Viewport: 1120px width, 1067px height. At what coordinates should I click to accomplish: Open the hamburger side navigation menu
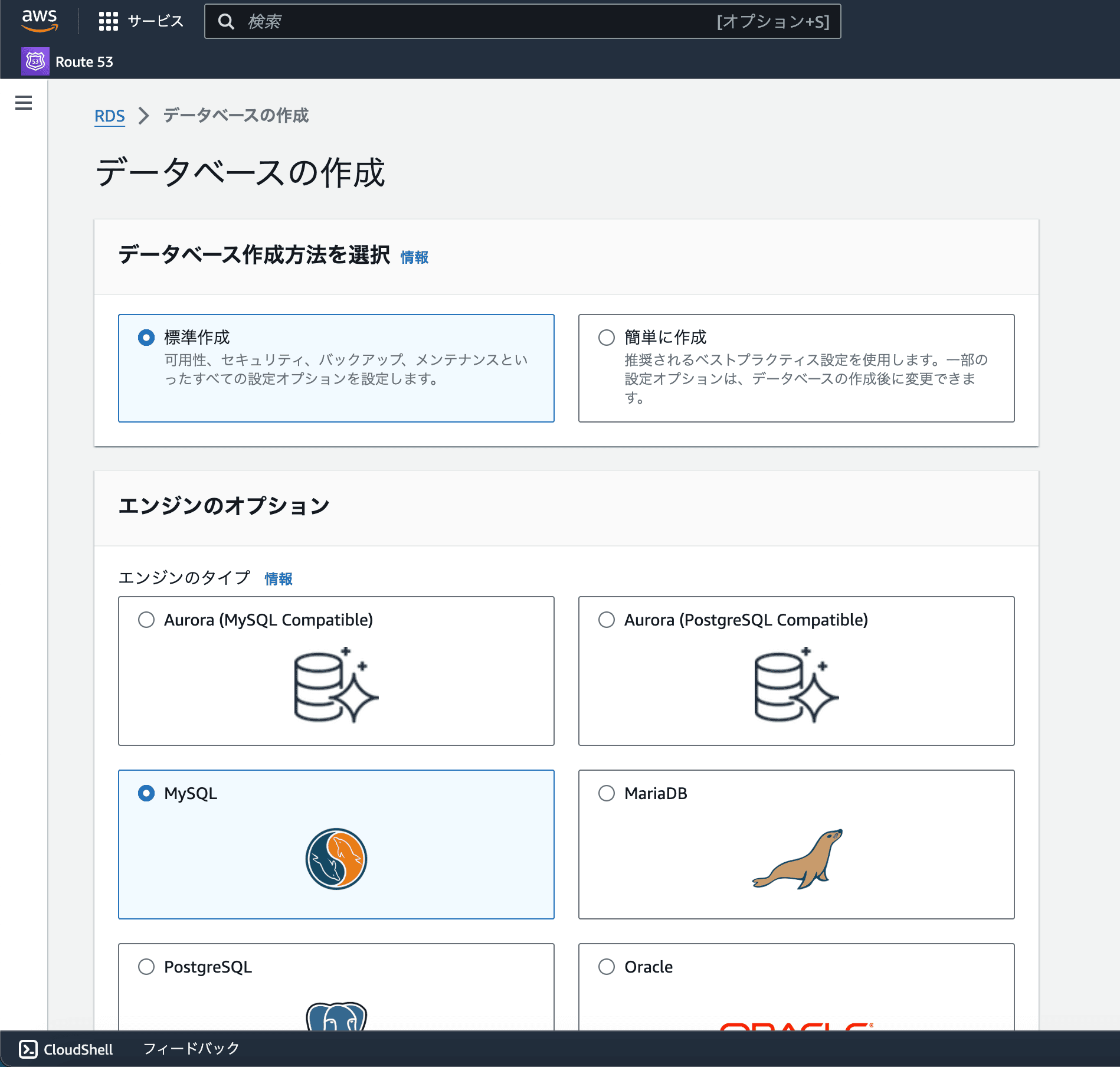[24, 103]
